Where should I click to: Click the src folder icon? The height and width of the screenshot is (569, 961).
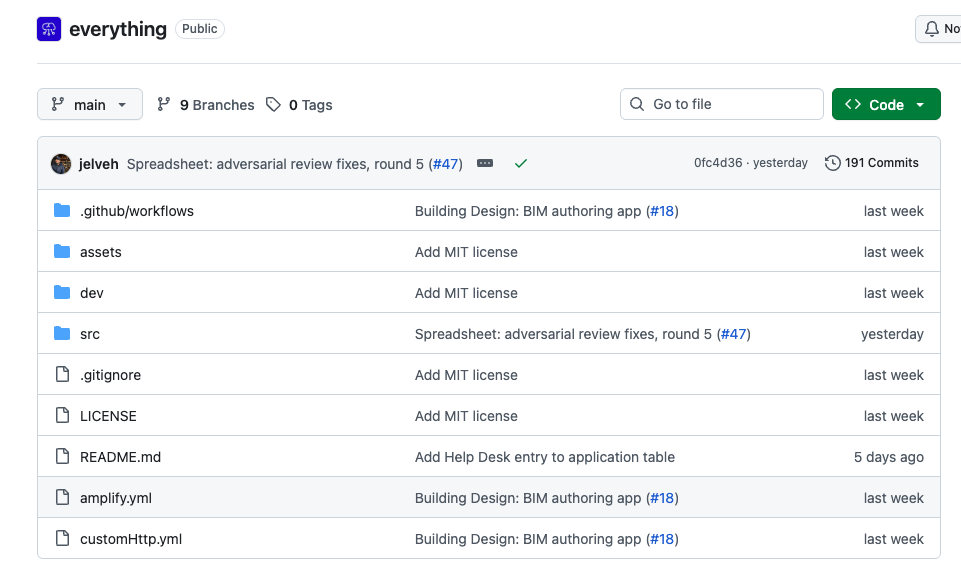click(x=62, y=334)
